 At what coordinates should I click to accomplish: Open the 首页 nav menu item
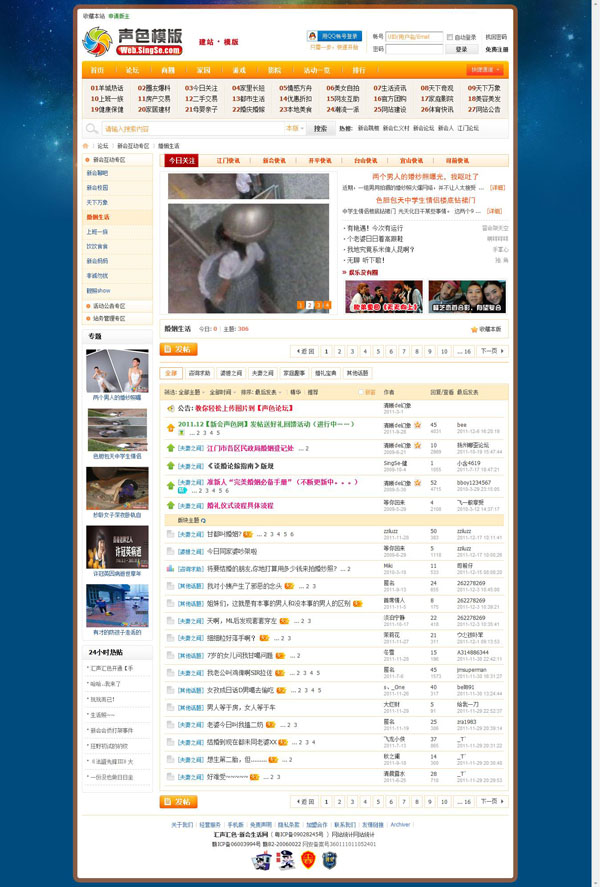tap(97, 70)
